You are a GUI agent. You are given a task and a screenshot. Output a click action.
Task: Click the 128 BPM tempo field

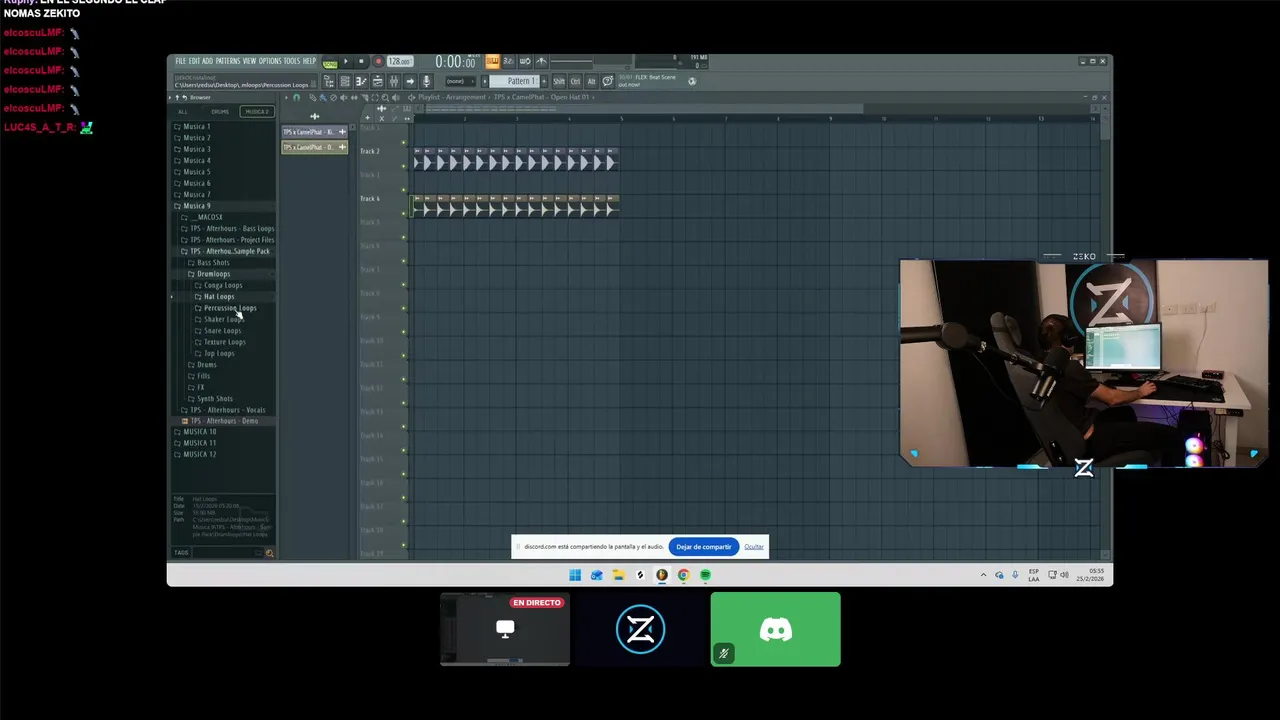[x=400, y=61]
